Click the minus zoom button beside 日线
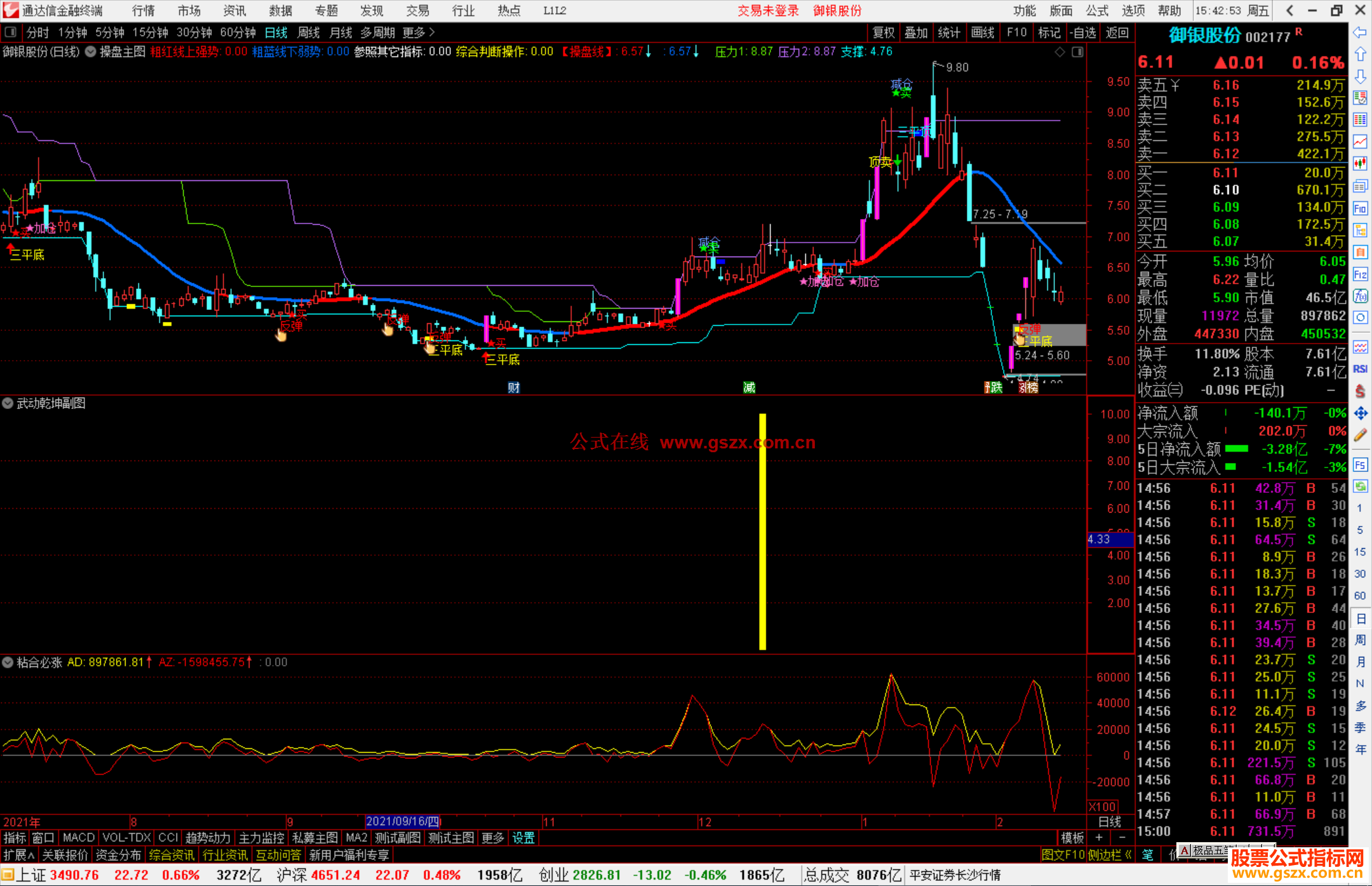Image resolution: width=1372 pixels, height=886 pixels. coord(1122,838)
